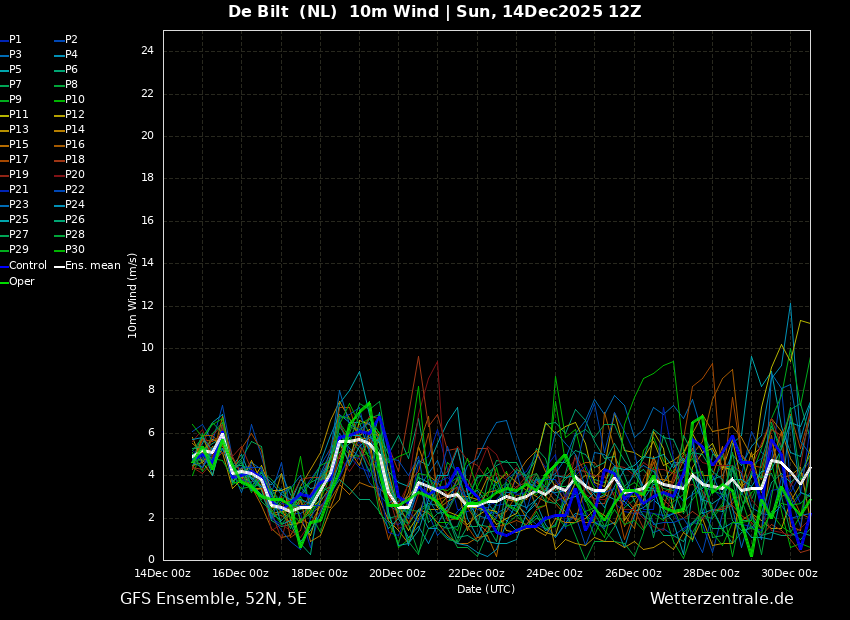Viewport: 850px width, 620px height.
Task: Click the GFS Ensemble, 52N, 5E caption
Action: (213, 599)
